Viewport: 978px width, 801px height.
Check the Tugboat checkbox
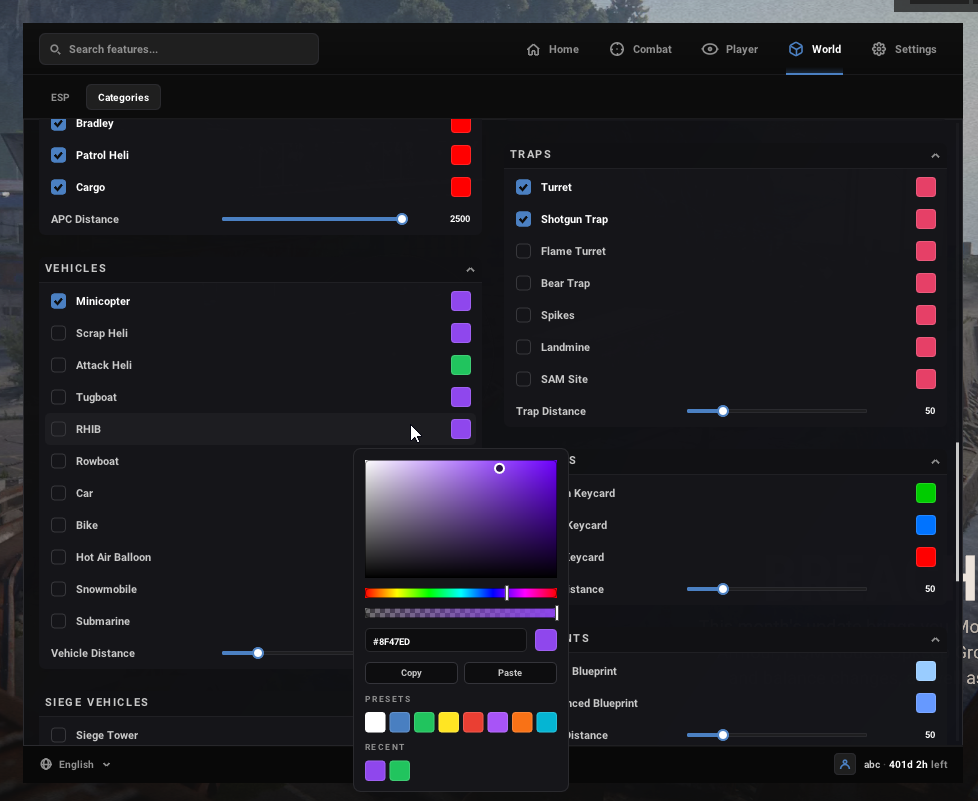click(x=59, y=397)
